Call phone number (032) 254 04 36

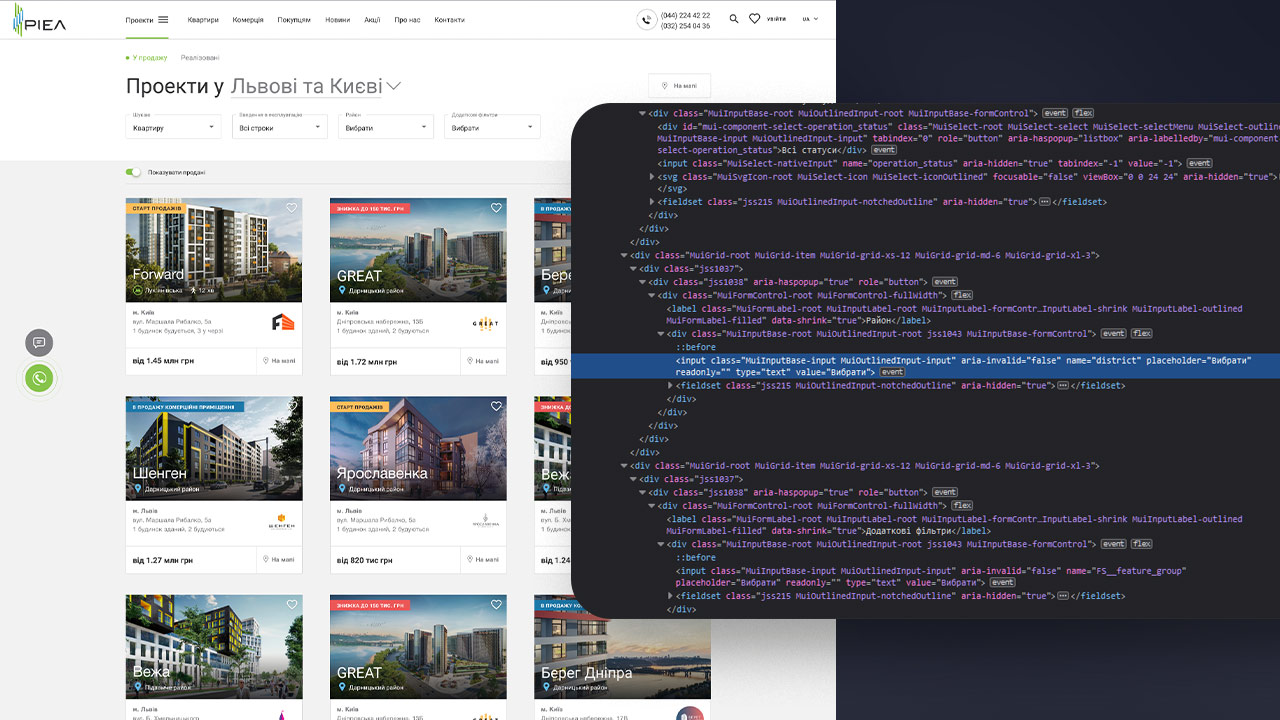[x=685, y=26]
